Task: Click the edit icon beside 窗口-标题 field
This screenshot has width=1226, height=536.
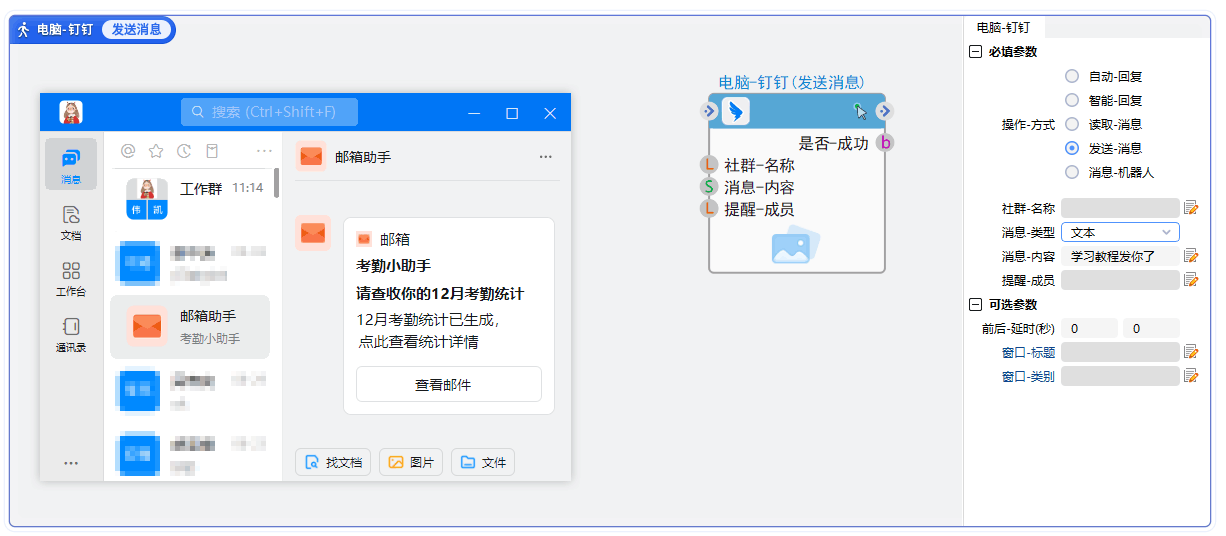Action: pos(1190,352)
